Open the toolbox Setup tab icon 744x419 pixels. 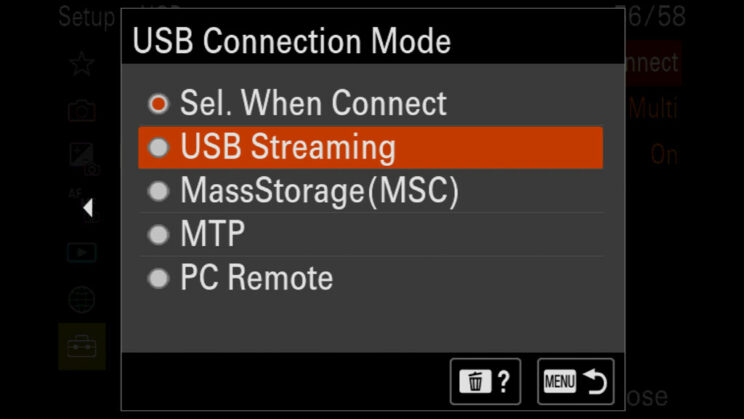coord(82,346)
